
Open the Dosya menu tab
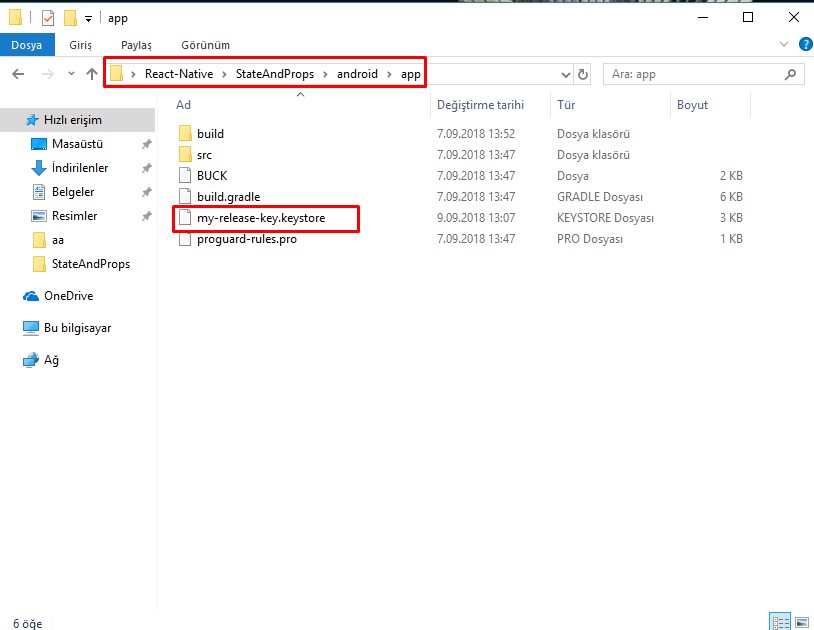tap(26, 45)
